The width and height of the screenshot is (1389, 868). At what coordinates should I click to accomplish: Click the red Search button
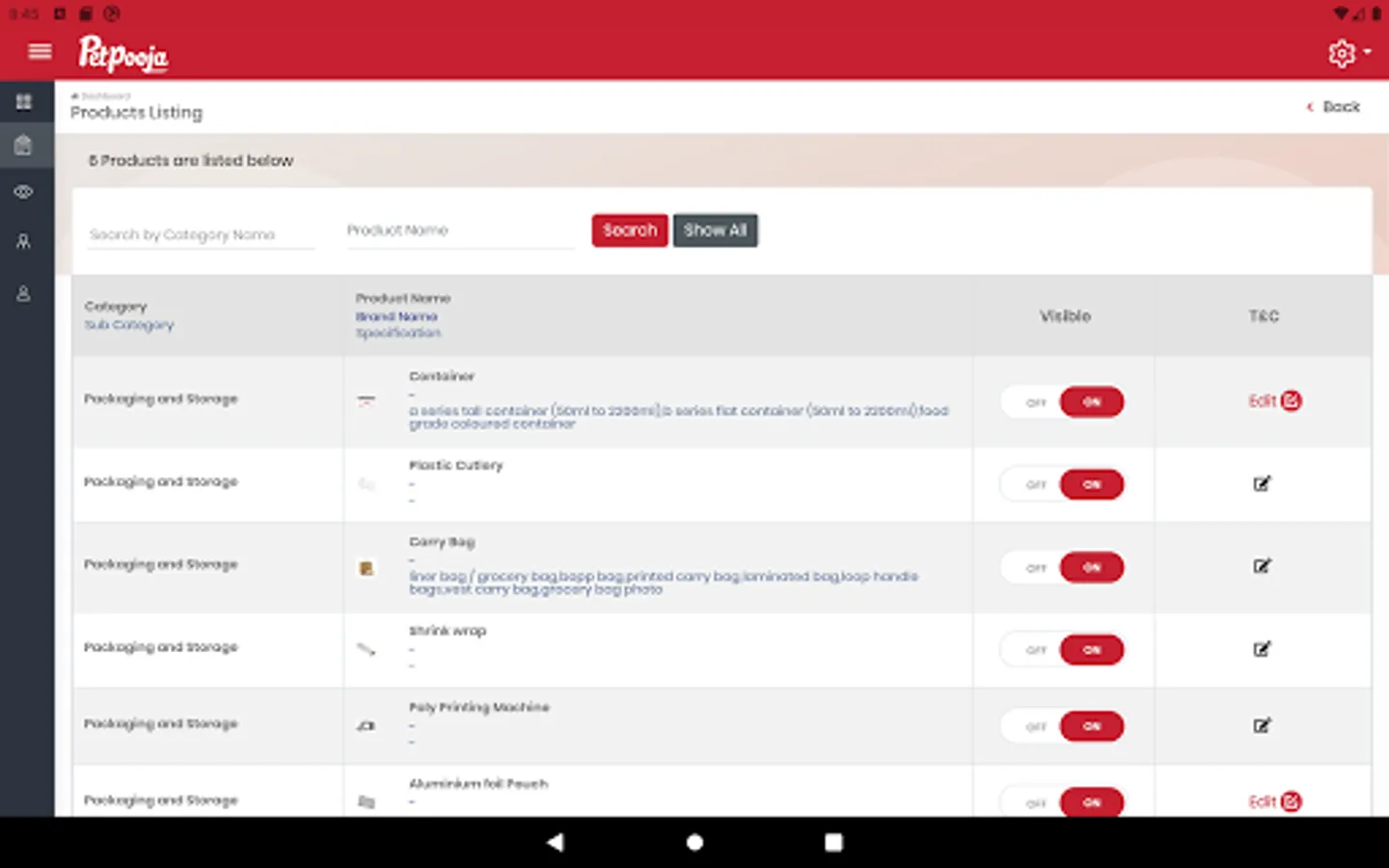tap(630, 231)
